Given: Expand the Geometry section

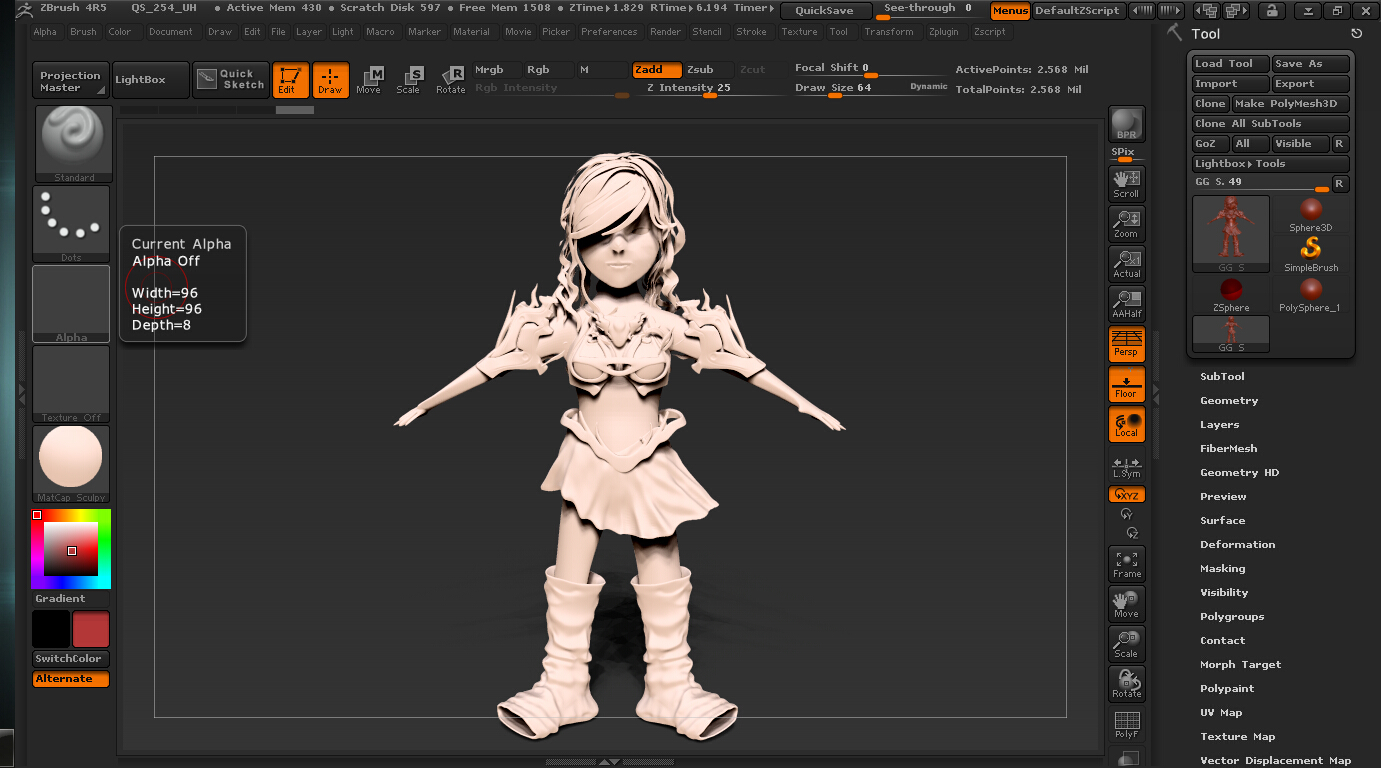Looking at the screenshot, I should [1229, 401].
